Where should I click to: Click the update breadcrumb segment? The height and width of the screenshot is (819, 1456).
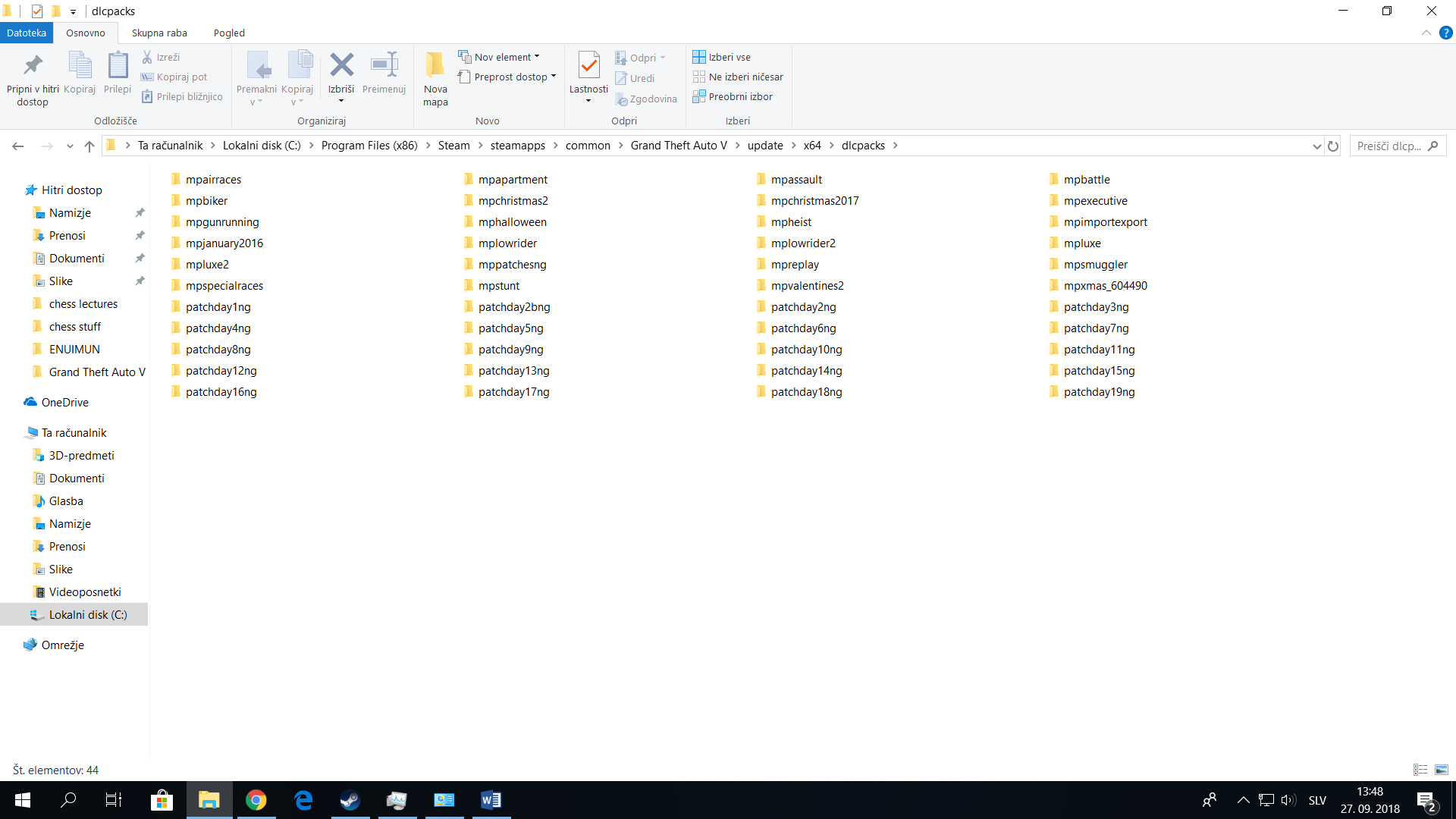(765, 146)
